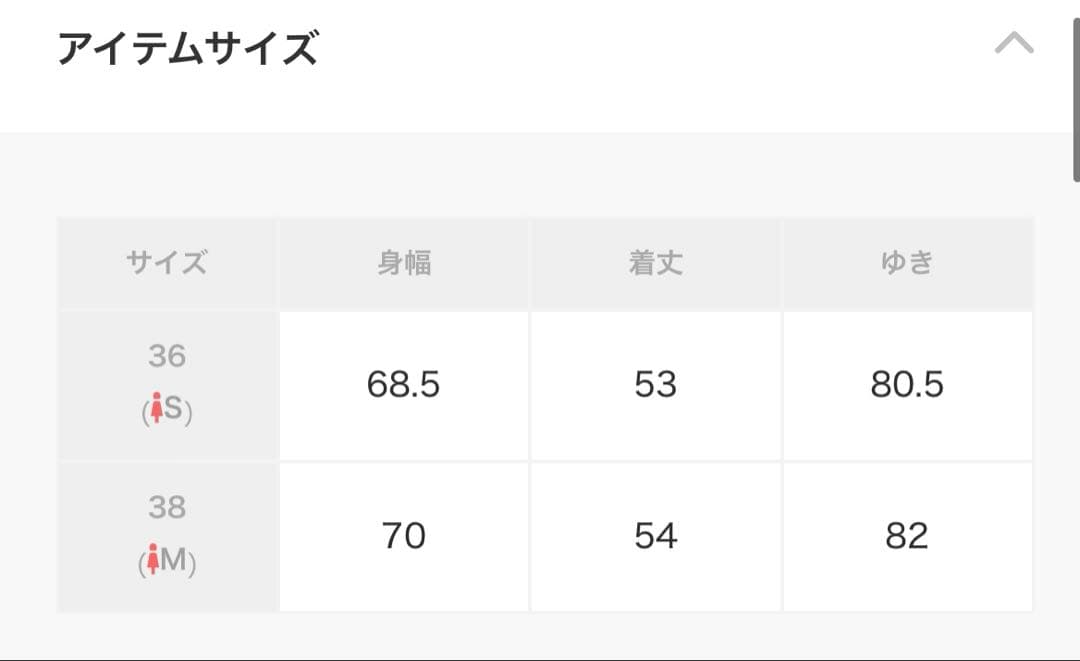Screen dimensions: 1080x661
Task: Click the red woman icon beside M
Action: pos(153,562)
